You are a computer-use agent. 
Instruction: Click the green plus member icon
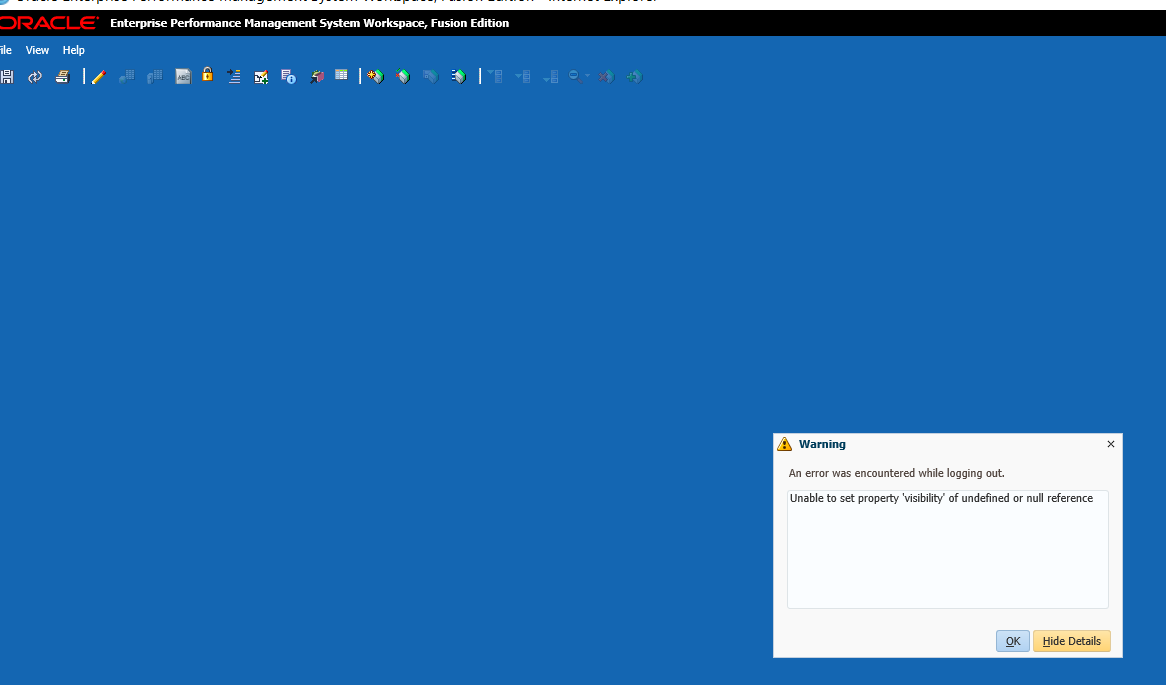pyautogui.click(x=634, y=77)
